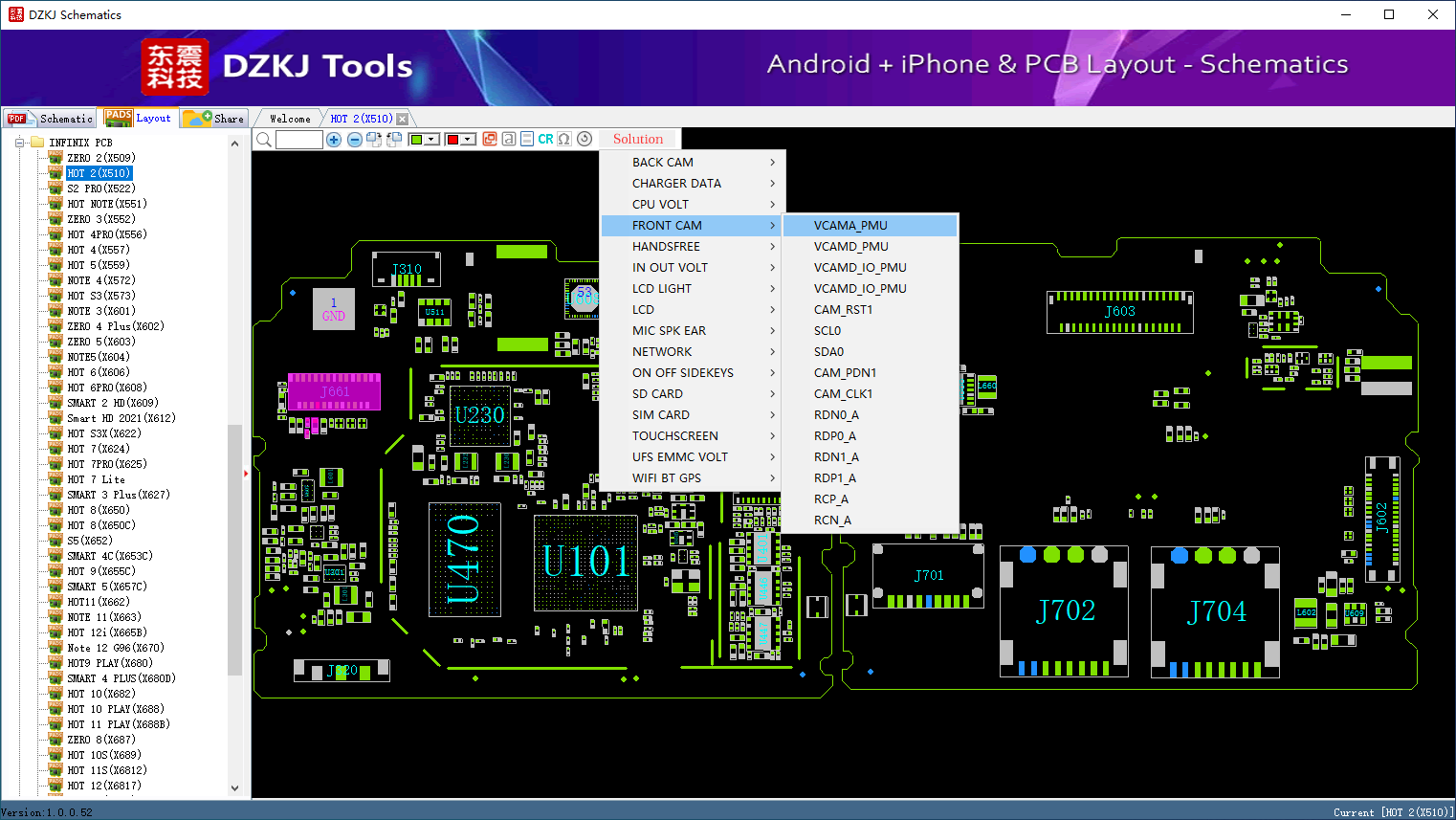Click the folder icon of INFINIX PCB
The image size is (1456, 820).
(37, 143)
